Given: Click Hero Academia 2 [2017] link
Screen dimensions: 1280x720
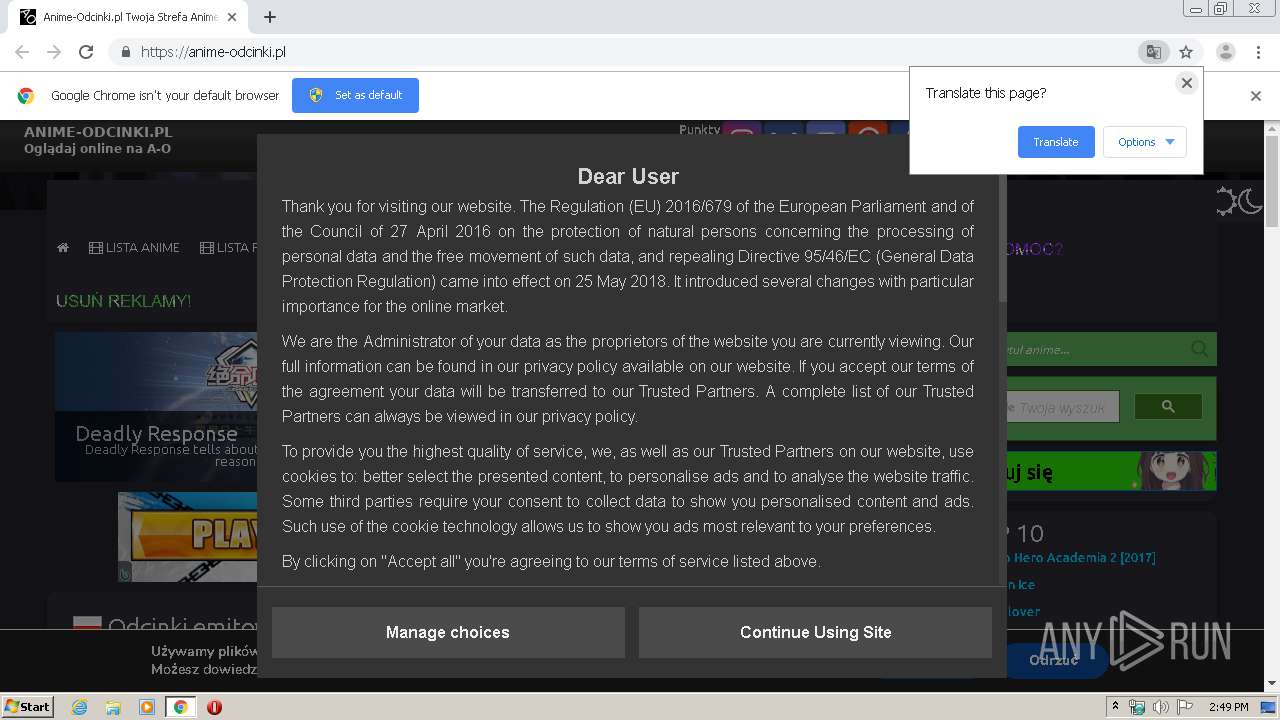Looking at the screenshot, I should (1083, 558).
